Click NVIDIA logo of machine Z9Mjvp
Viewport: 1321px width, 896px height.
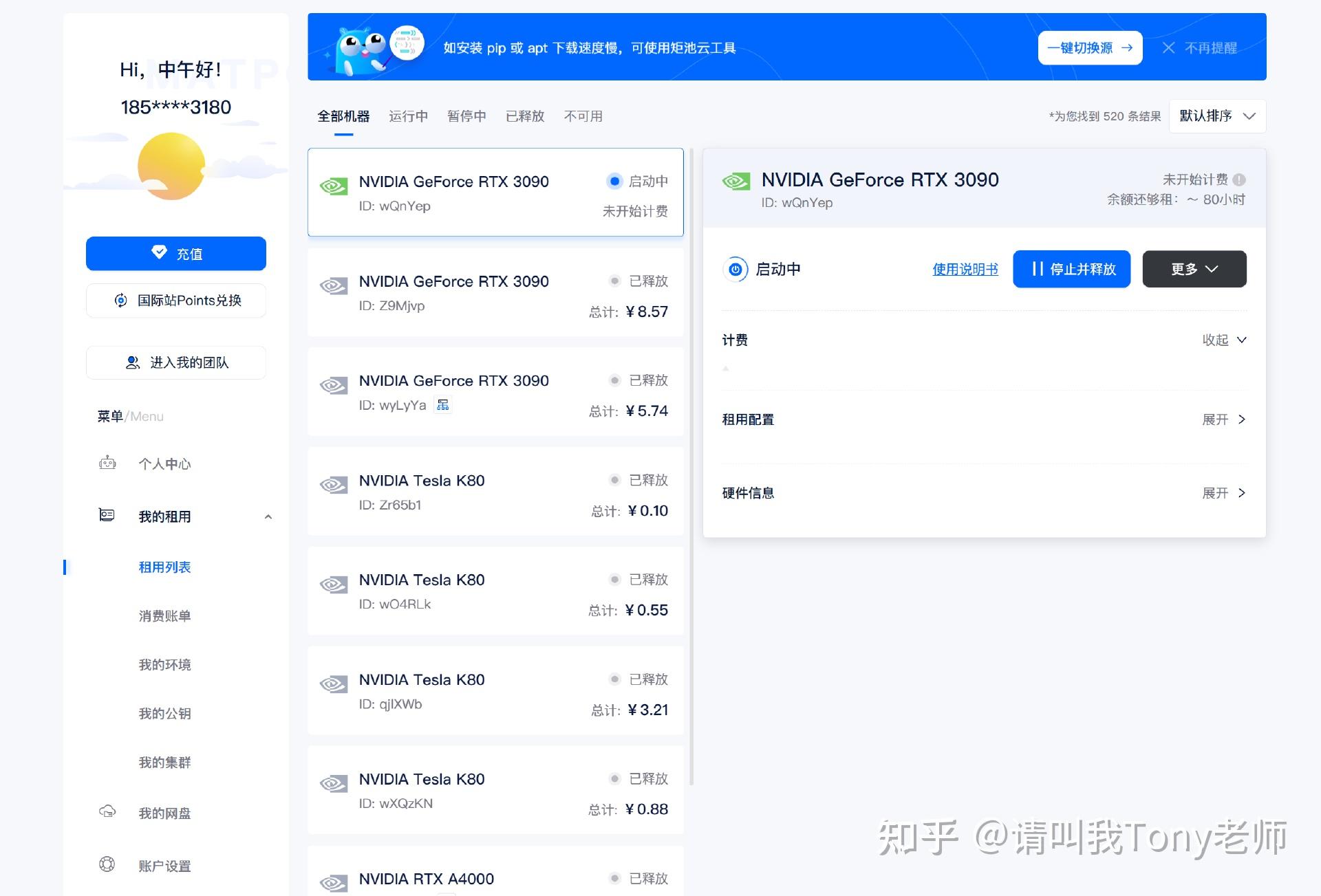tap(334, 285)
